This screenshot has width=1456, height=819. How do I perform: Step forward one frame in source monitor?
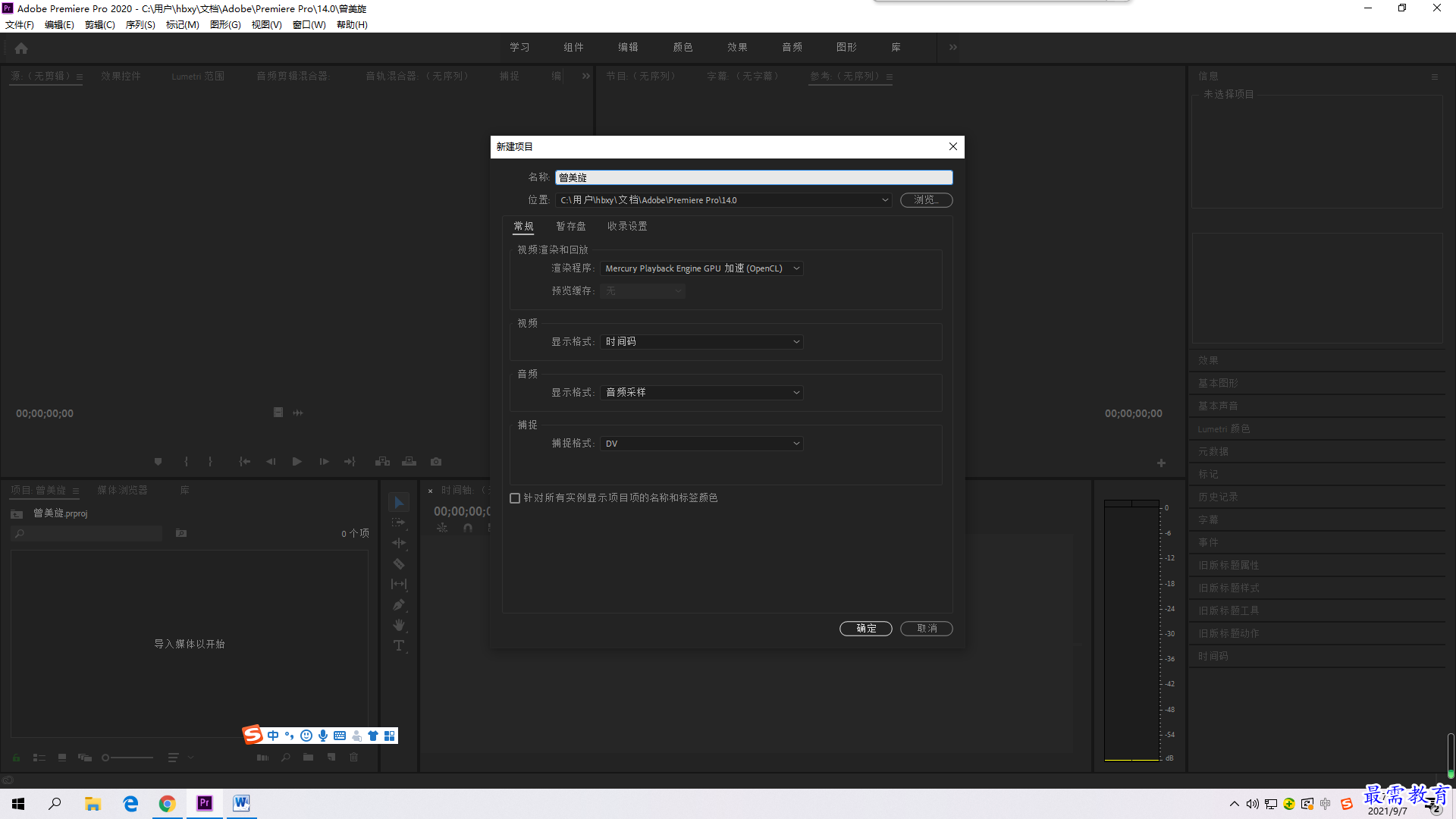pos(324,461)
